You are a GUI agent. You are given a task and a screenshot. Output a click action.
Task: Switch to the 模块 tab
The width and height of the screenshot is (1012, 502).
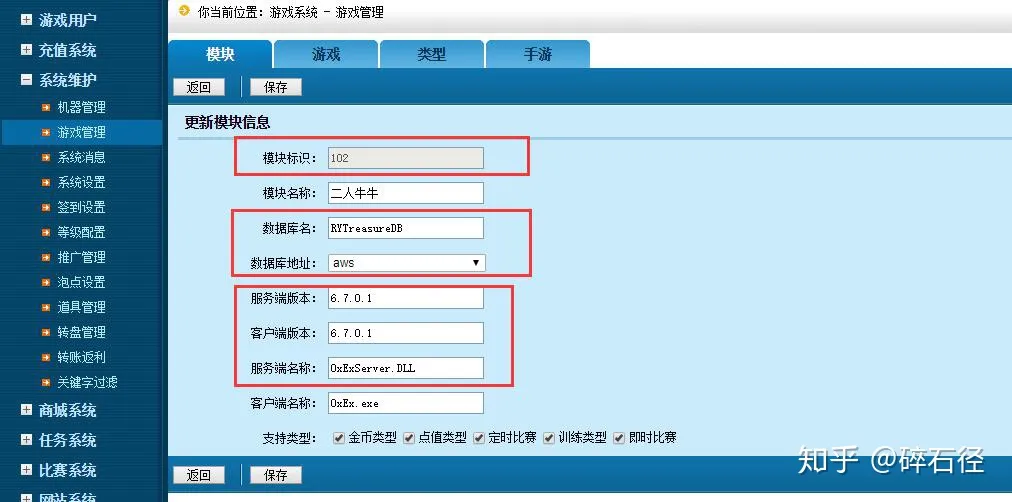pyautogui.click(x=220, y=54)
